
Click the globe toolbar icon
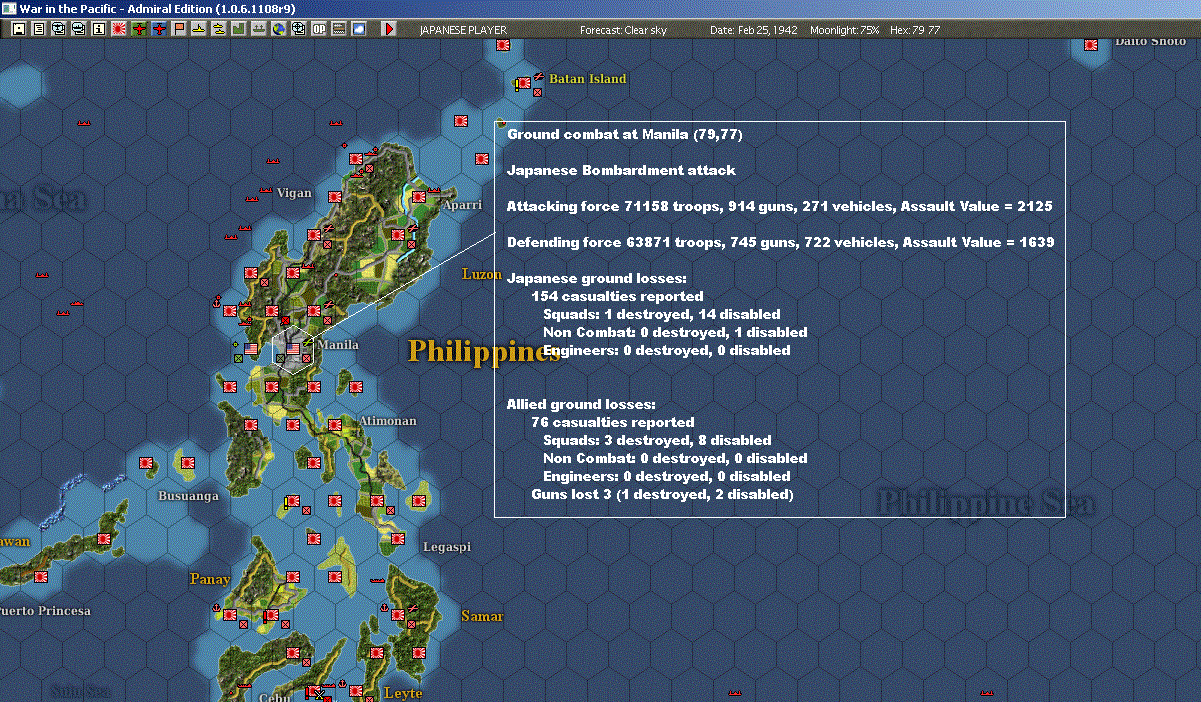[278, 29]
